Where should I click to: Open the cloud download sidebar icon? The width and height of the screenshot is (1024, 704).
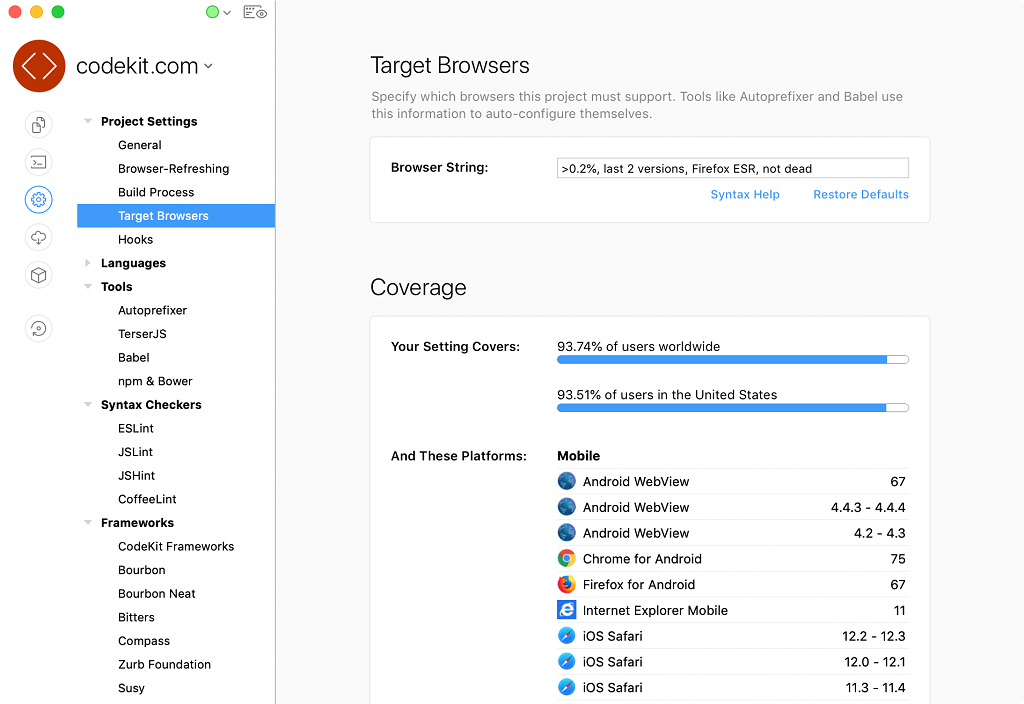pos(39,237)
